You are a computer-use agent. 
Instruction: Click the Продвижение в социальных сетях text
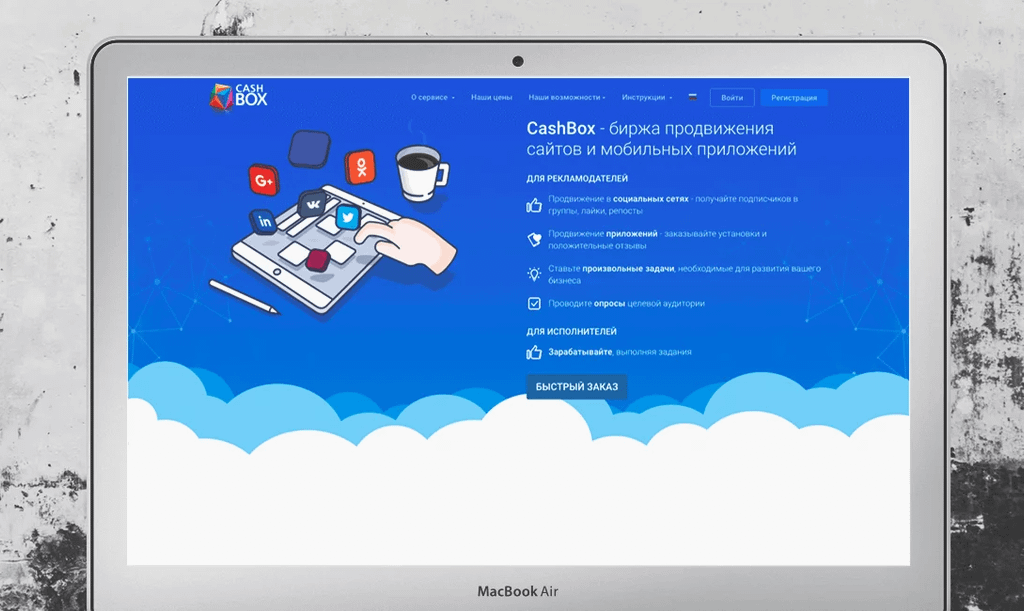coord(673,204)
